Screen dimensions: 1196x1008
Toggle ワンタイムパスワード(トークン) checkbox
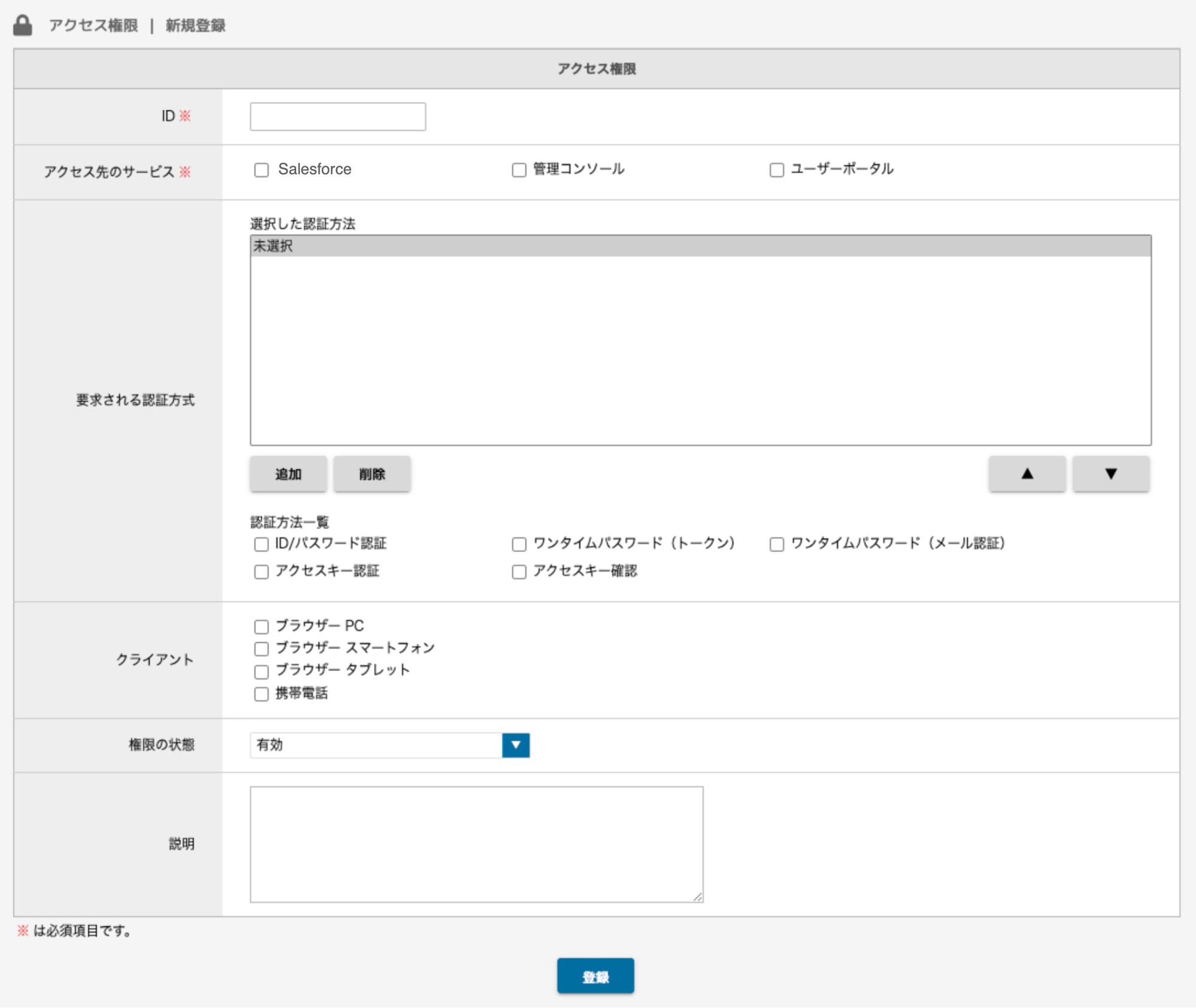(519, 544)
